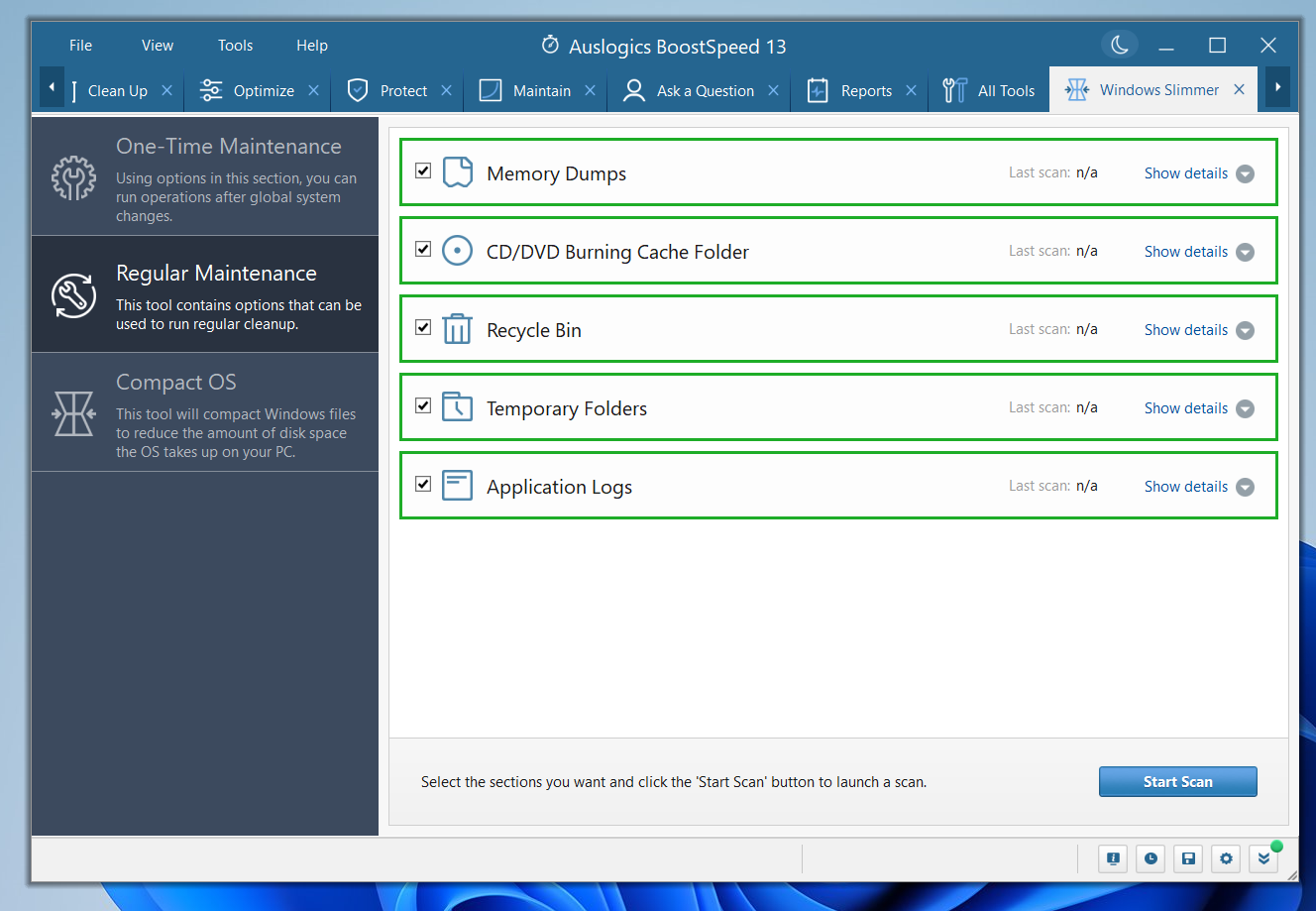Click 'Show details' link for Recycle Bin
This screenshot has width=1316, height=911.
(1186, 330)
